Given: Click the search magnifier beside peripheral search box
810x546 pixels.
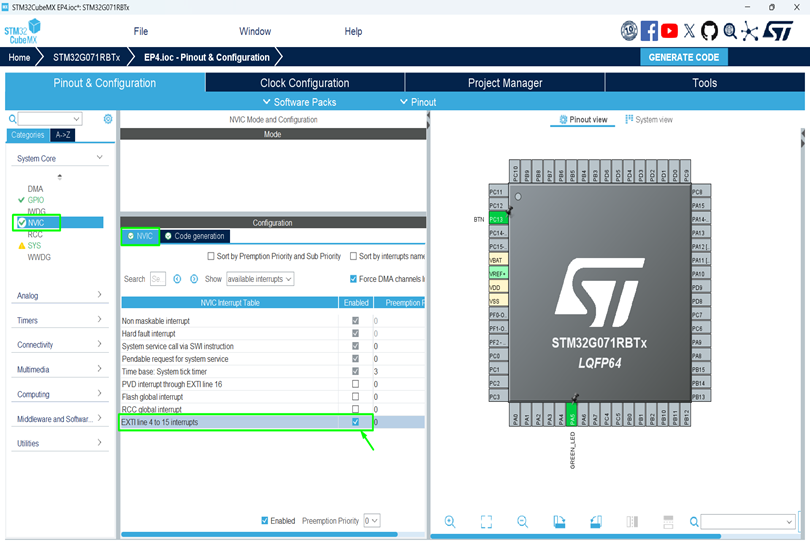Looking at the screenshot, I should point(12,119).
